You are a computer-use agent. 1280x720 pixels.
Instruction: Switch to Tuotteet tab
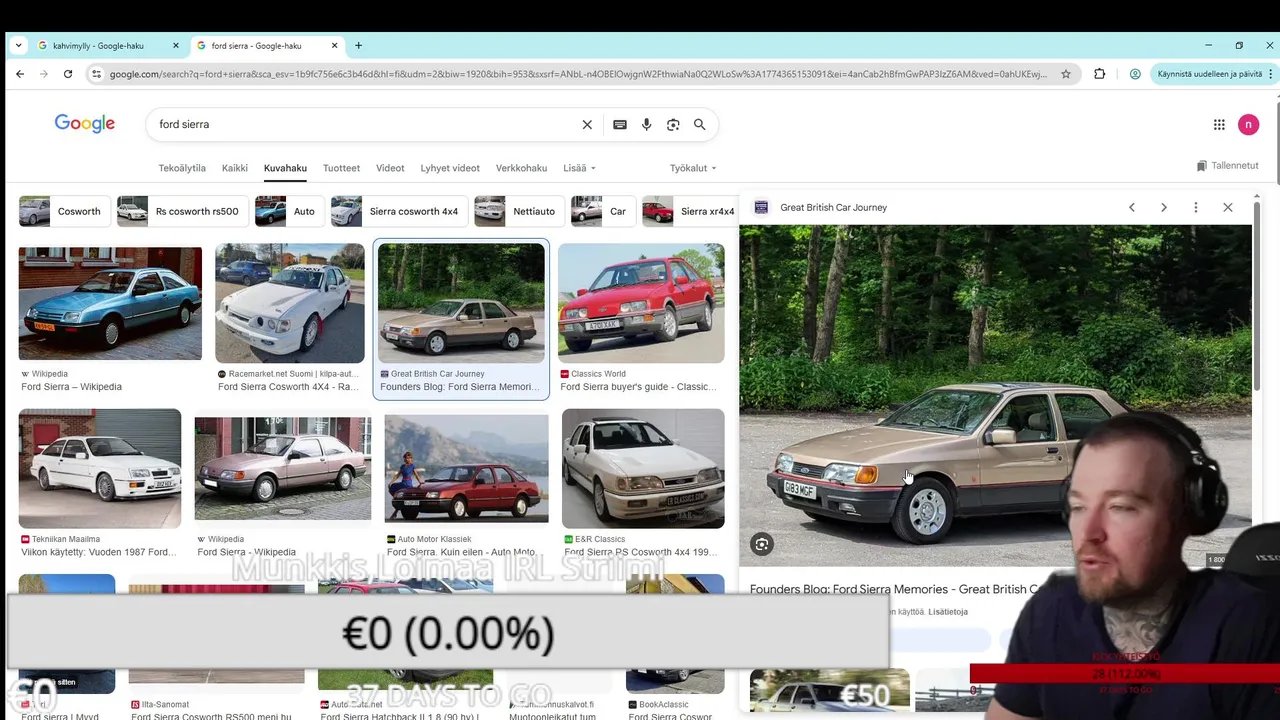coord(341,168)
